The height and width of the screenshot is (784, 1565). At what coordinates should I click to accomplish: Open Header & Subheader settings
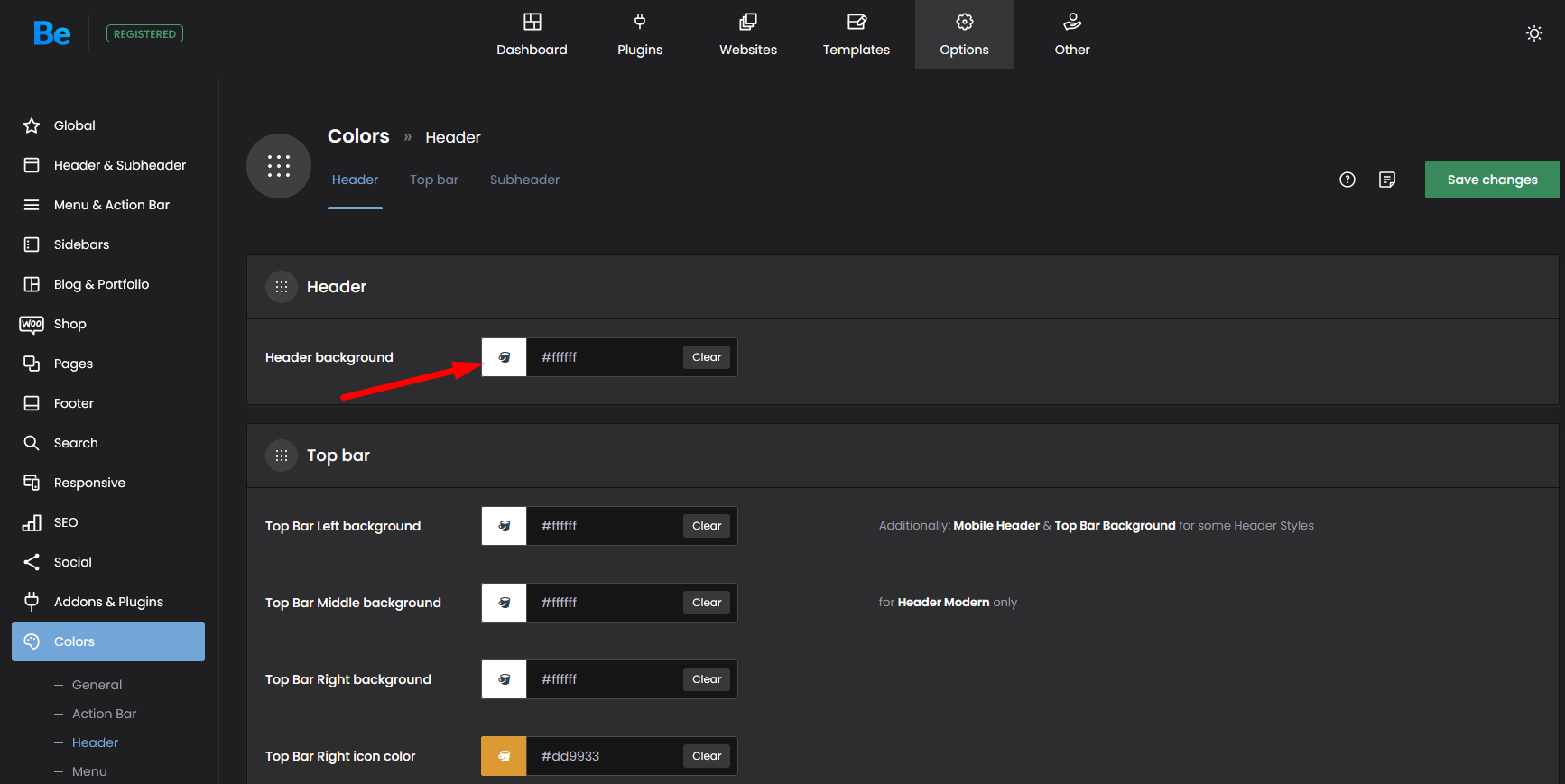tap(108, 165)
